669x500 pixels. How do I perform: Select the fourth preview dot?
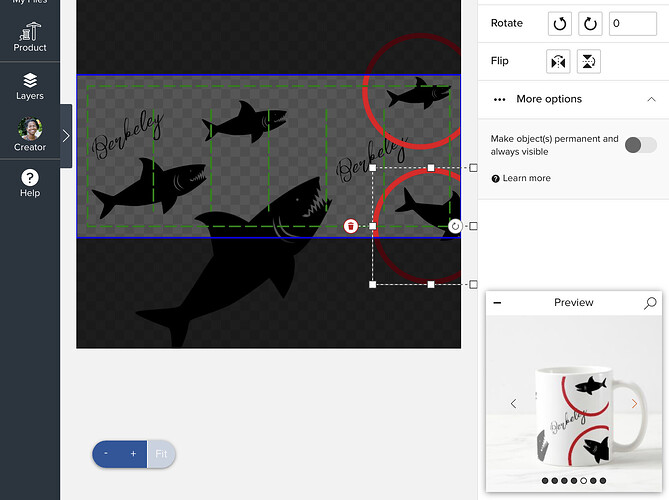pyautogui.click(x=574, y=481)
